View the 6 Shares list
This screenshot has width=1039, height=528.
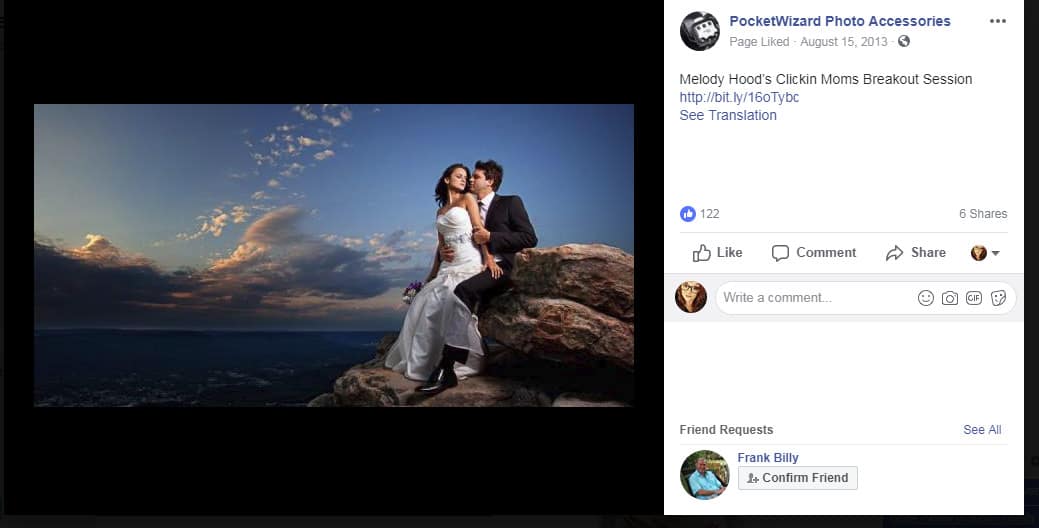point(982,214)
